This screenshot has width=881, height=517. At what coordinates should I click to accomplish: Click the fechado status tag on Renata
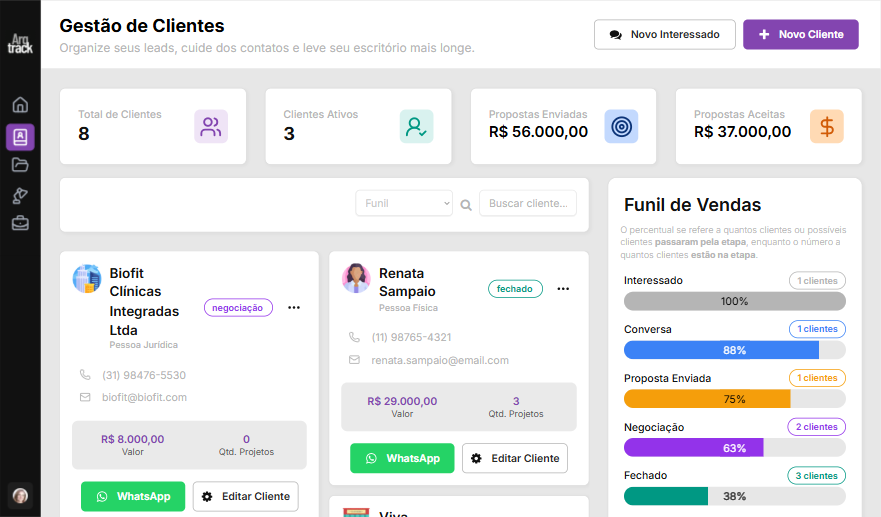(x=515, y=289)
